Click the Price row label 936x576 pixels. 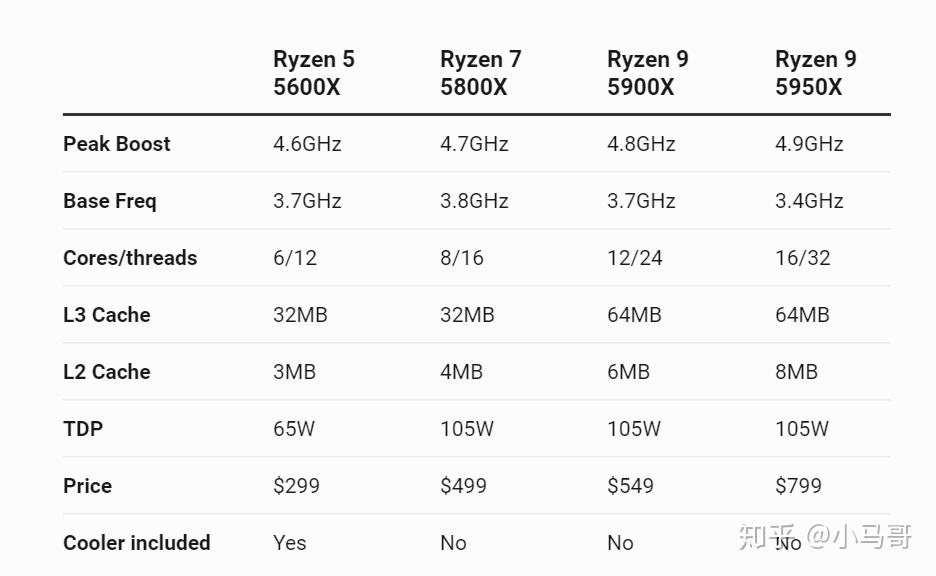click(87, 486)
